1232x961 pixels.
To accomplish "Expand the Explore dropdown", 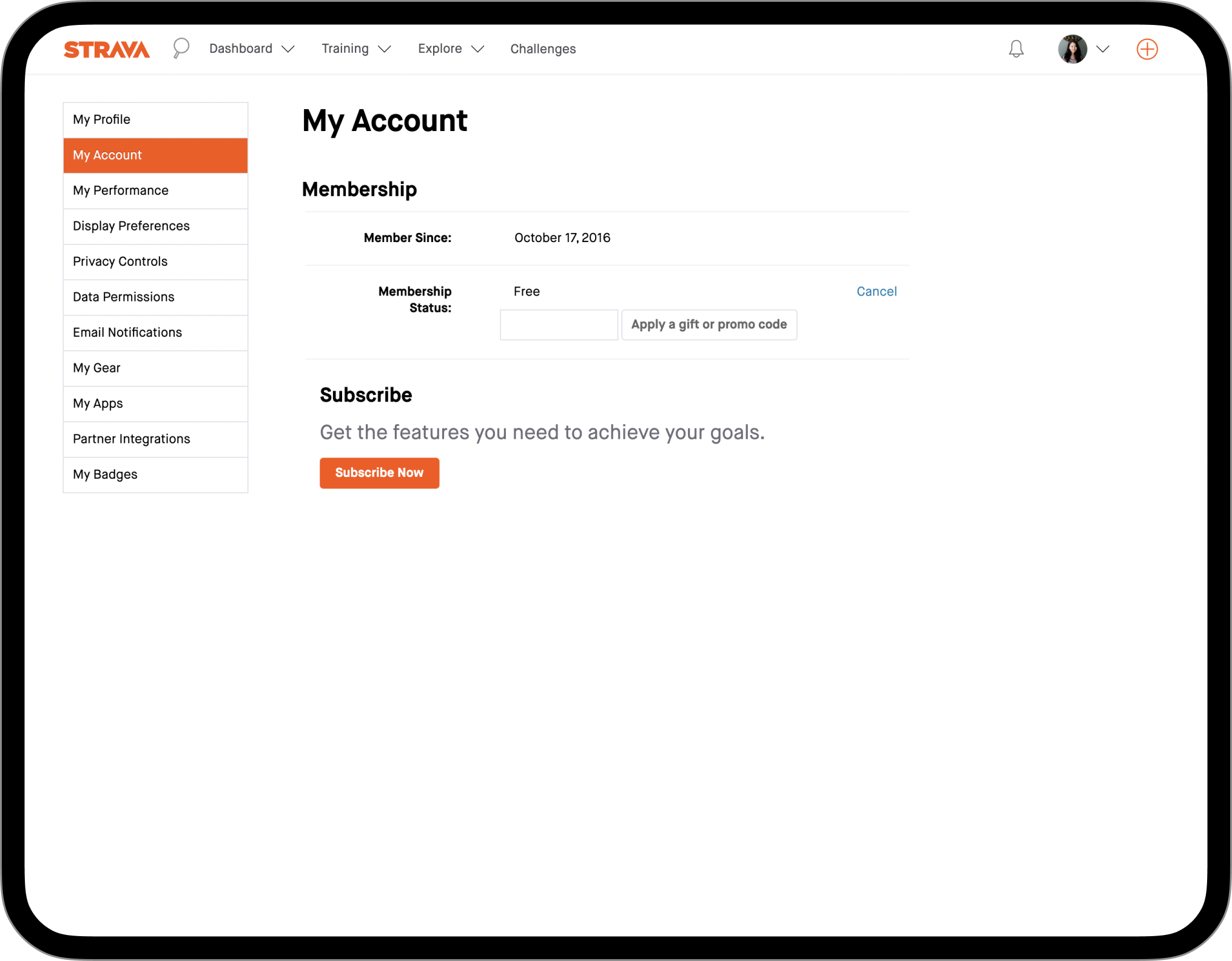I will [450, 49].
